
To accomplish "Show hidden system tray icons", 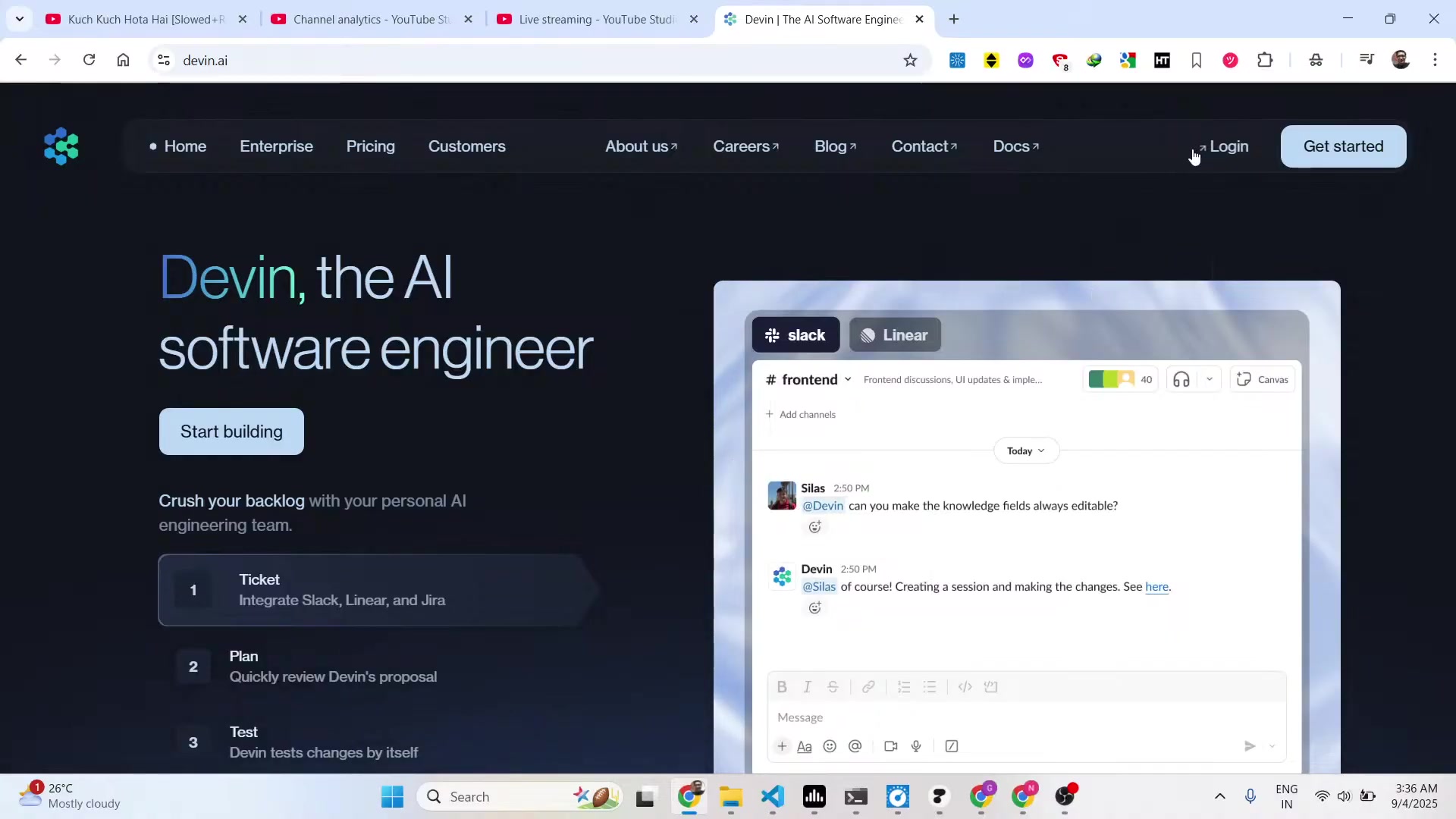I will pyautogui.click(x=1219, y=796).
